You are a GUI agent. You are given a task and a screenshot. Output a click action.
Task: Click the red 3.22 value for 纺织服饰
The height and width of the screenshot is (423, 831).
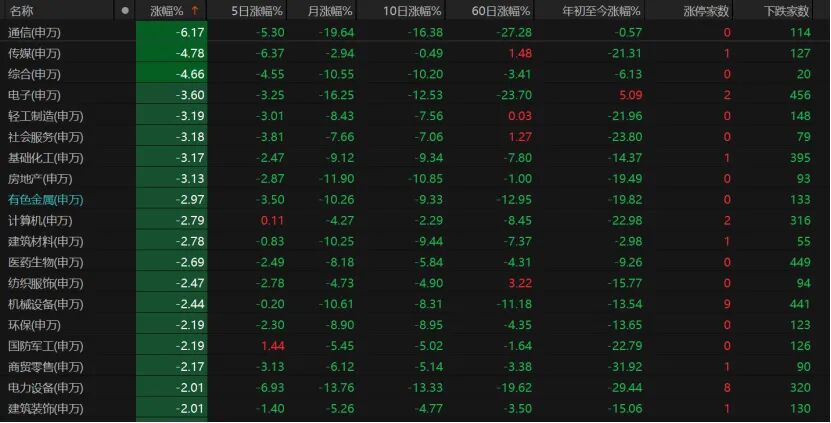(520, 284)
